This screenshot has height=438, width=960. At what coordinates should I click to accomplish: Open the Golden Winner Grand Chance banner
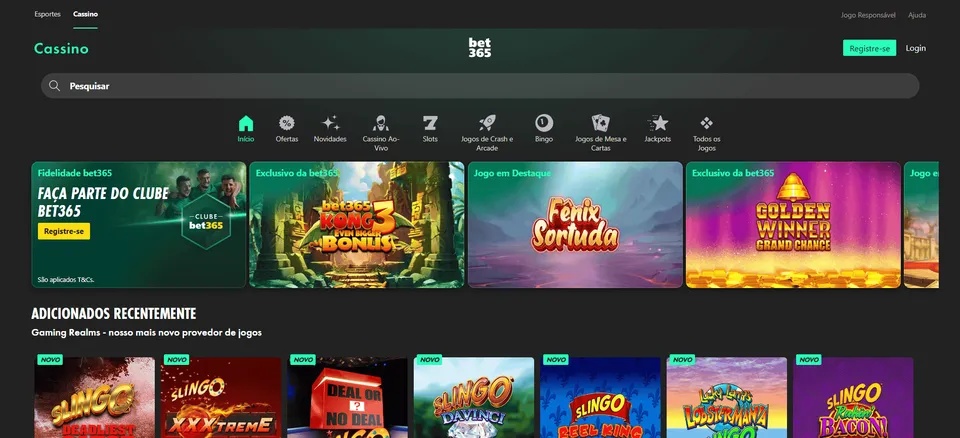click(793, 225)
